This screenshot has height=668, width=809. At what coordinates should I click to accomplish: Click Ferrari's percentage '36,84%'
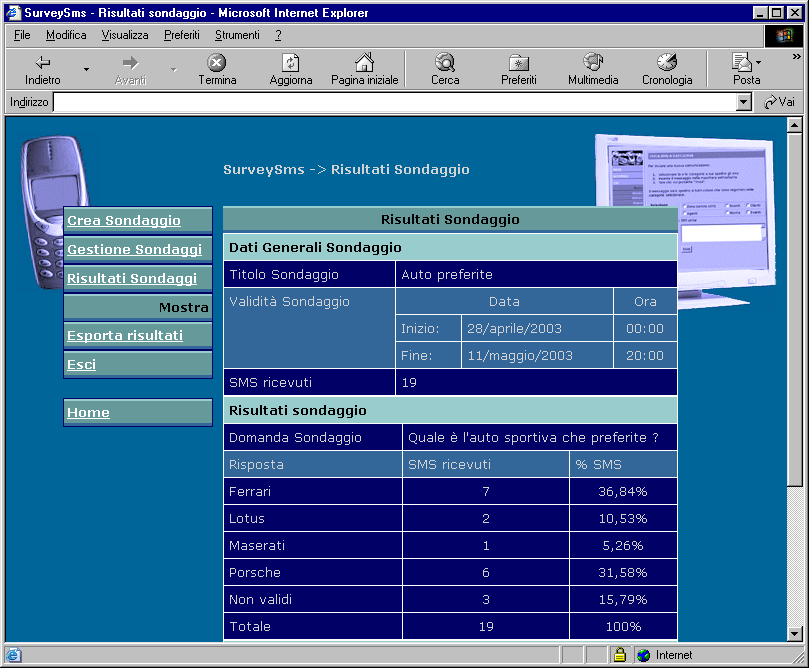click(623, 492)
